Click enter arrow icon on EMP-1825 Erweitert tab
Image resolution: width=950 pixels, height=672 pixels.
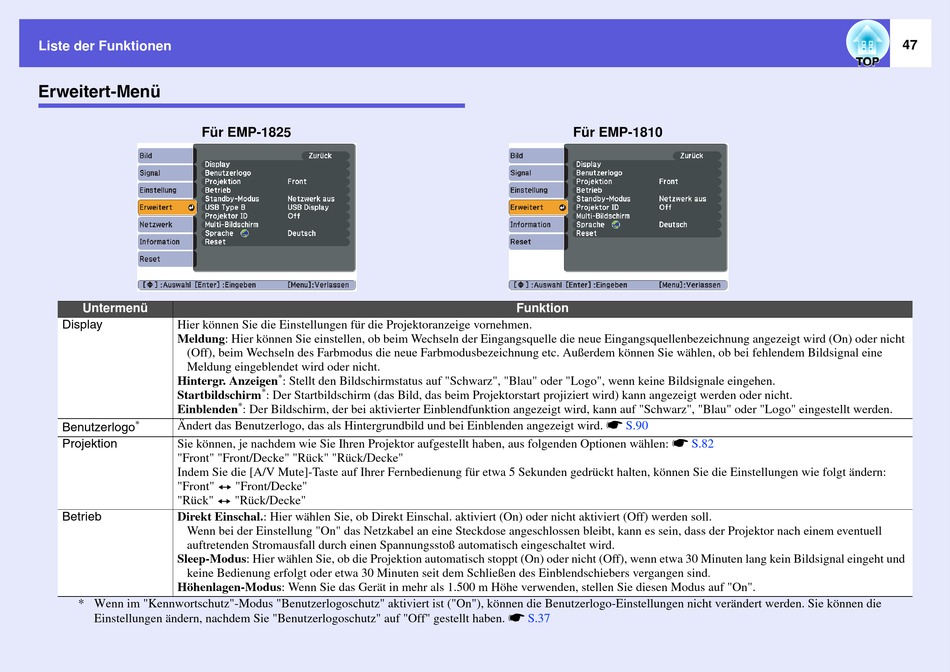coord(191,207)
